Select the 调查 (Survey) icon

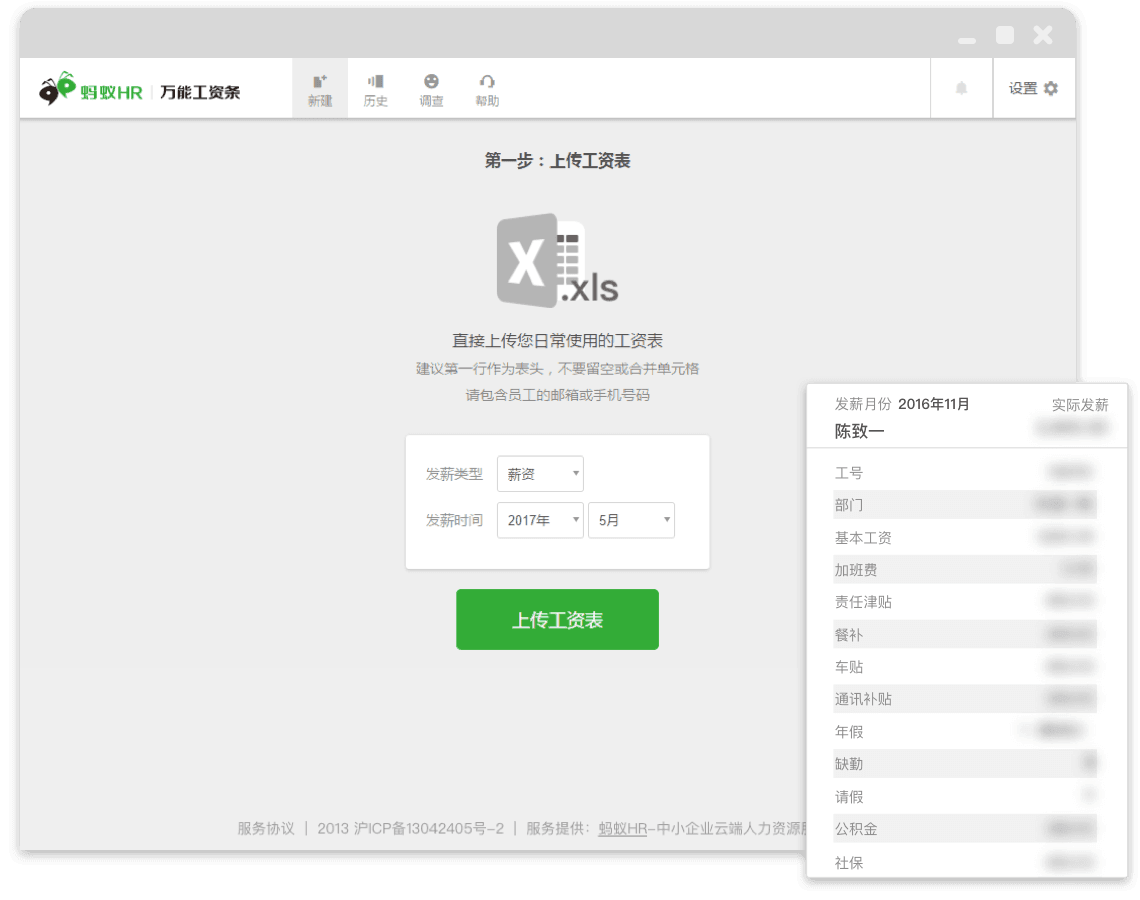[430, 87]
